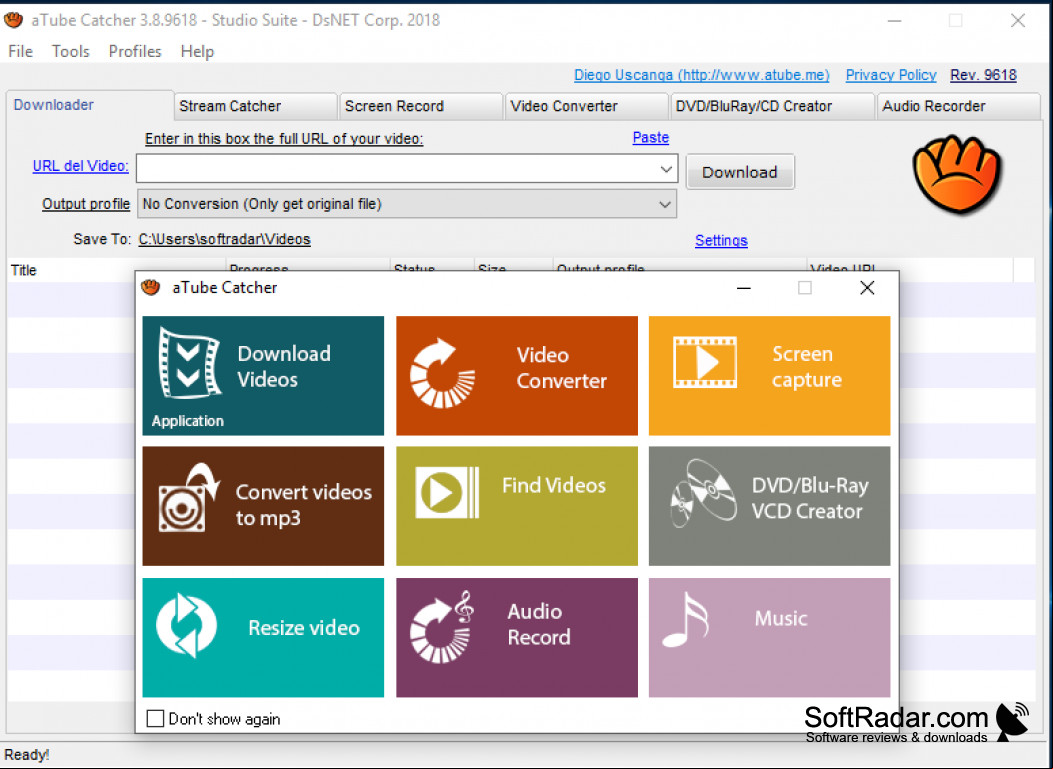Switch to DVD/BluRay/CD Creator tab
The image size is (1053, 769).
(x=773, y=106)
